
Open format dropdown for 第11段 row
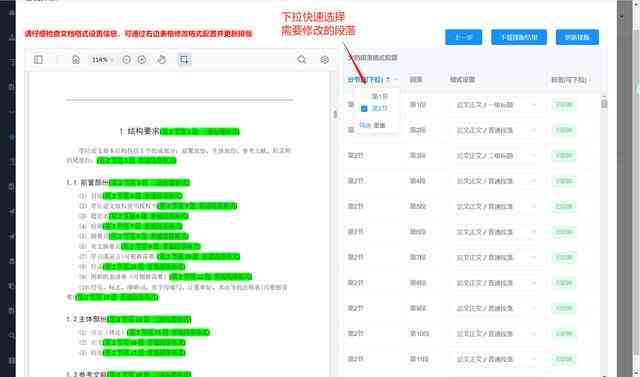[495, 359]
